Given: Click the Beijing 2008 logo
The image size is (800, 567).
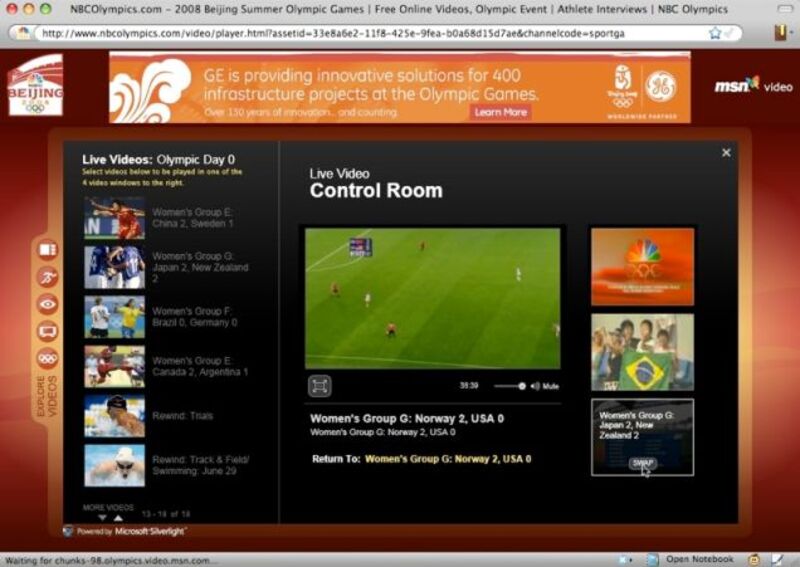Looking at the screenshot, I should pos(35,87).
